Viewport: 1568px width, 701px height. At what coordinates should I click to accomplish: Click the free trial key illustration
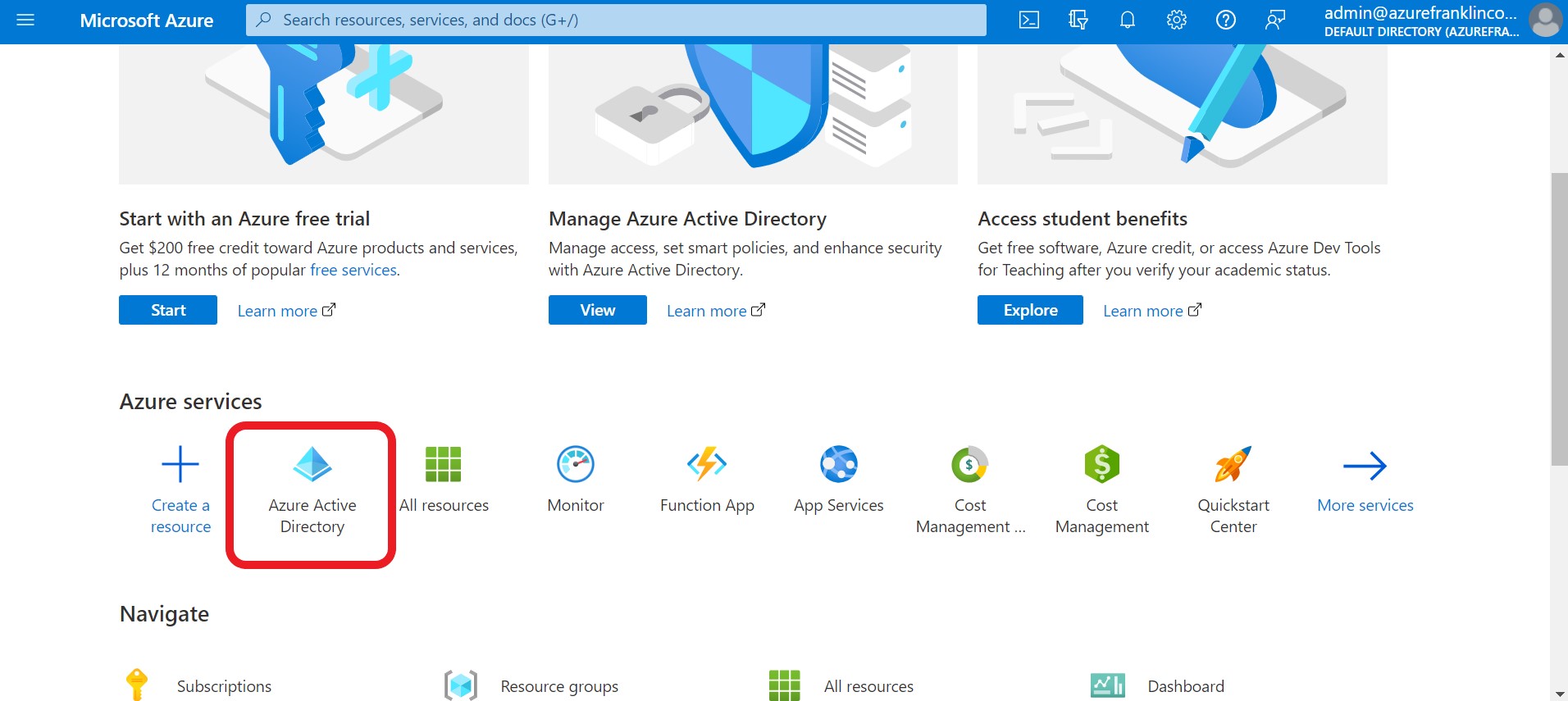pyautogui.click(x=324, y=114)
